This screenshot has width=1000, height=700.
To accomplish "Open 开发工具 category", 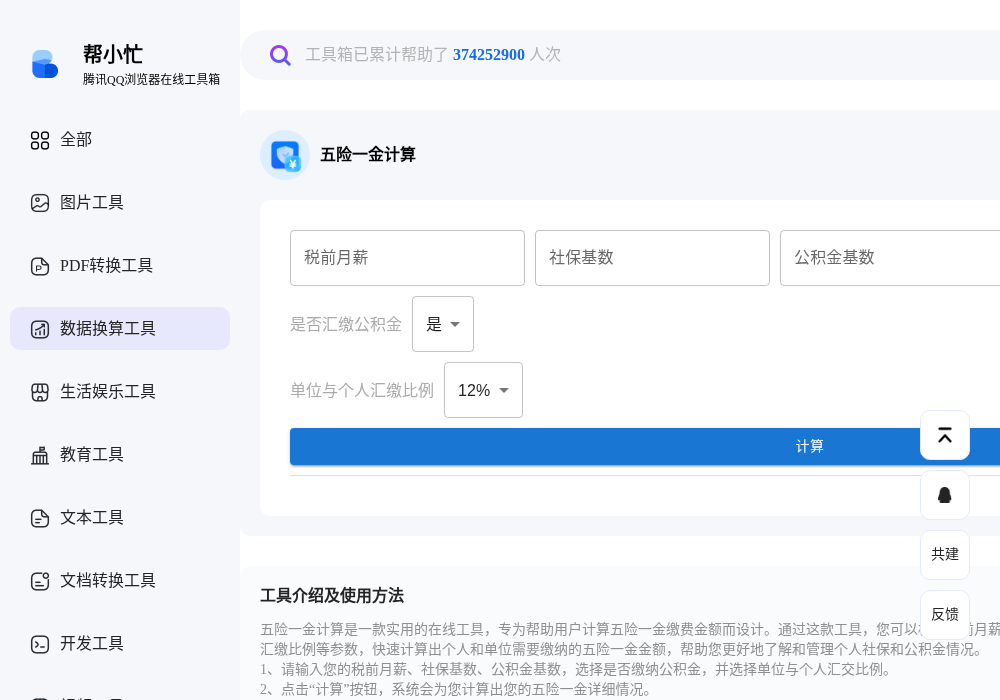I will pos(120,644).
